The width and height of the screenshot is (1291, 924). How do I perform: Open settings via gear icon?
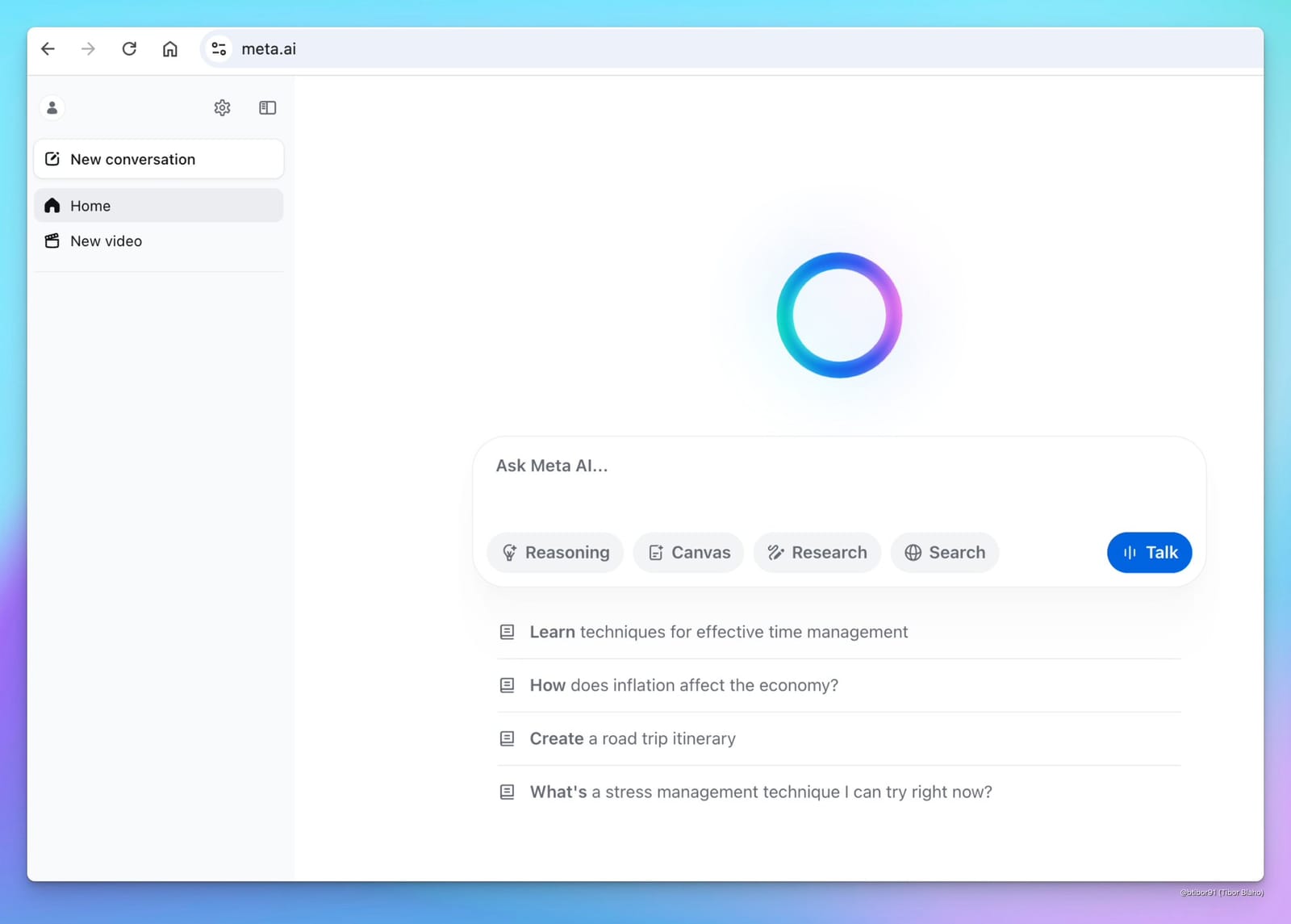pos(222,107)
